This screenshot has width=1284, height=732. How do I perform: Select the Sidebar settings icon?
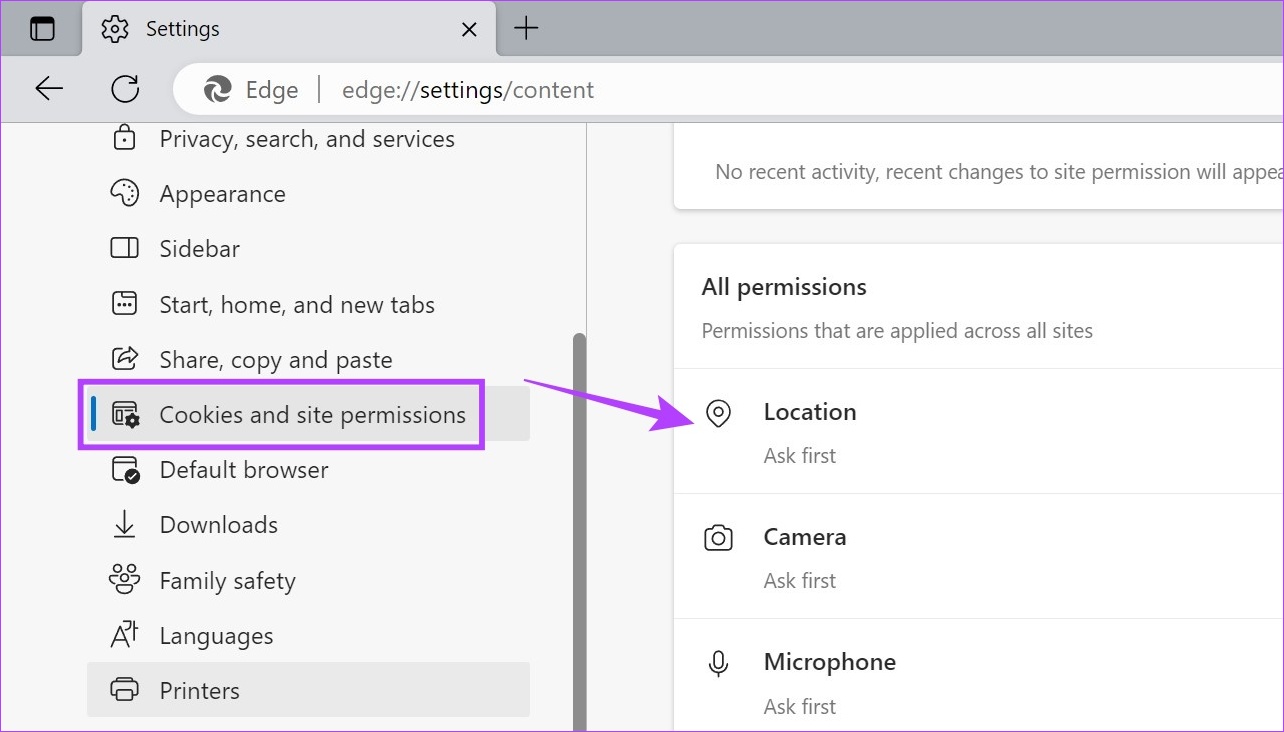[x=124, y=248]
